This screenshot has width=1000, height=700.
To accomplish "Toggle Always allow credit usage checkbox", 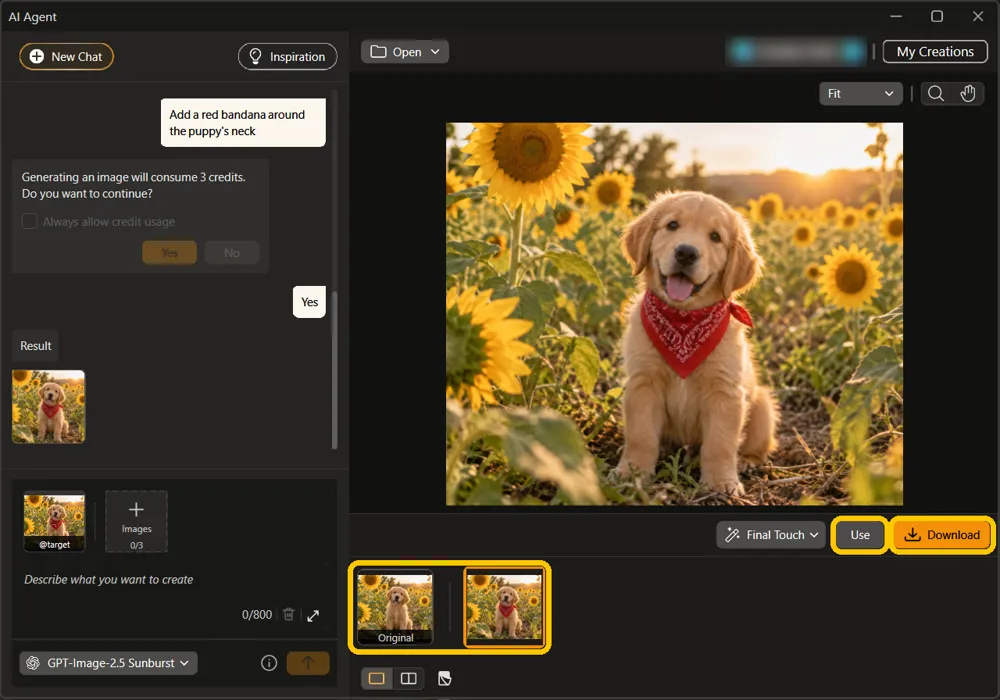I will [x=29, y=221].
